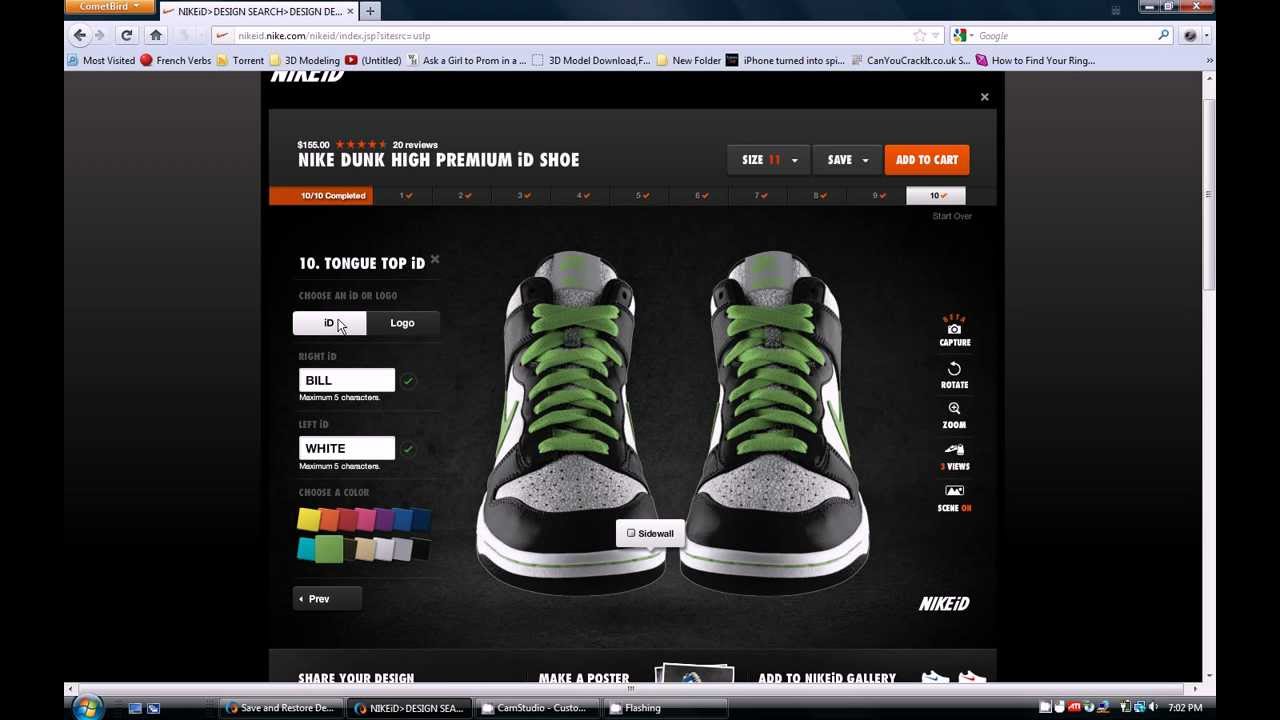Select the iD option

(329, 323)
